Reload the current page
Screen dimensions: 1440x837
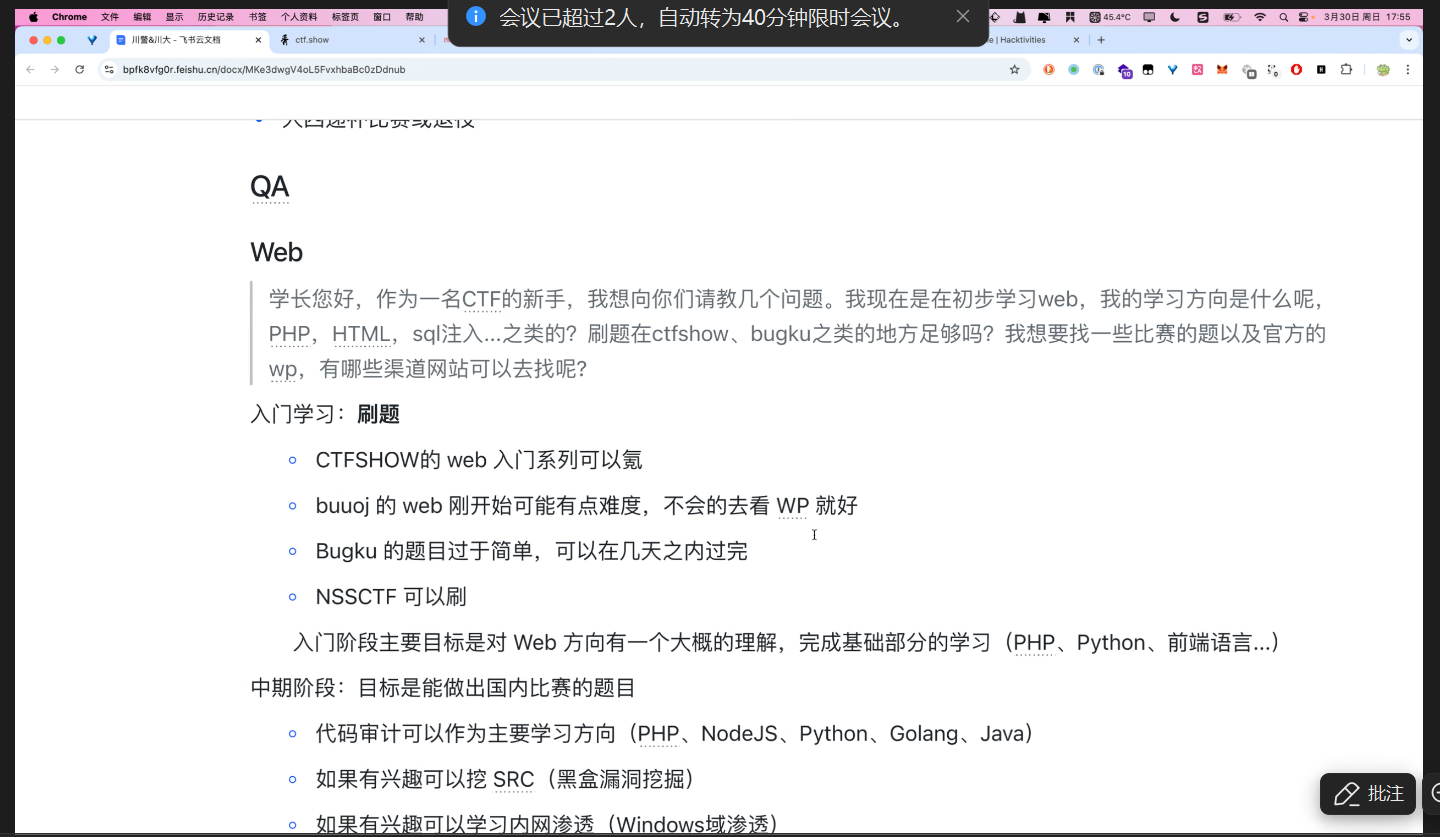pos(80,70)
